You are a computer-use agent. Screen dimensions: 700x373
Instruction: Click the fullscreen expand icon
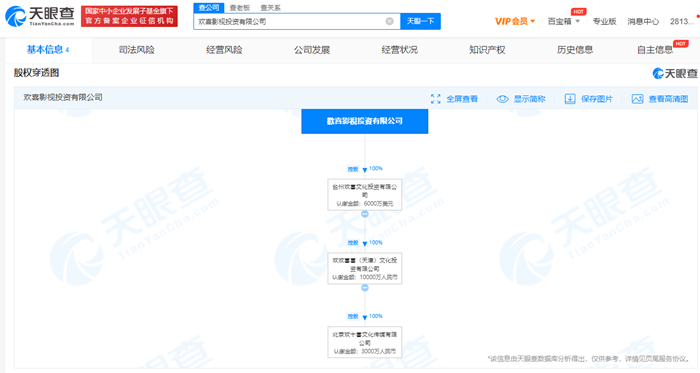[436, 99]
